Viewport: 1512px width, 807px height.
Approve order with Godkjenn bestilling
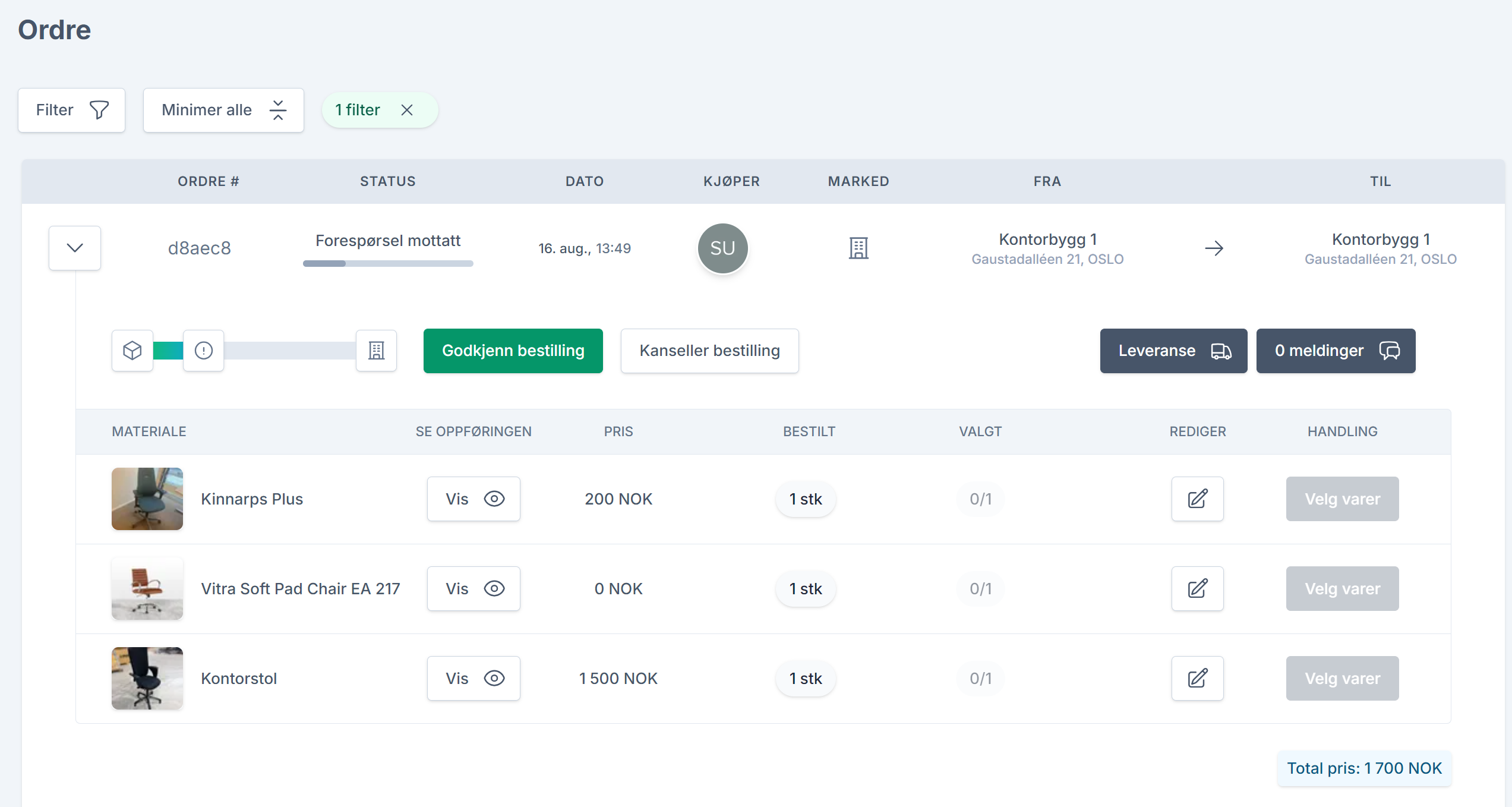[513, 351]
